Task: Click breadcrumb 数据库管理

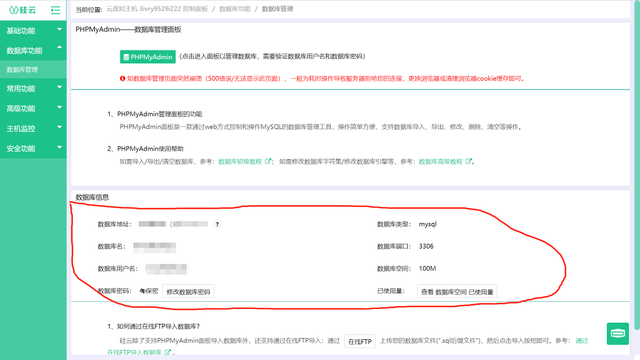Action: point(277,9)
